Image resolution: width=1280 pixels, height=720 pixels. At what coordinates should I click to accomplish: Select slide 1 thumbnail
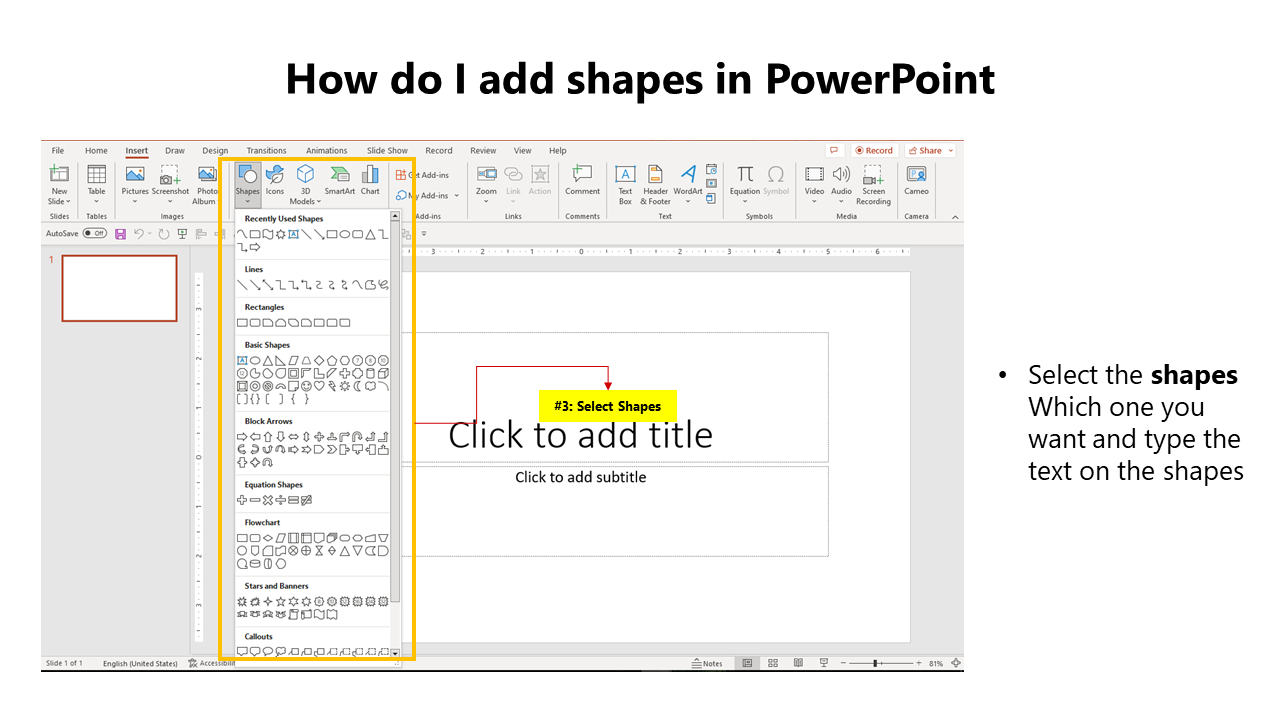(119, 288)
